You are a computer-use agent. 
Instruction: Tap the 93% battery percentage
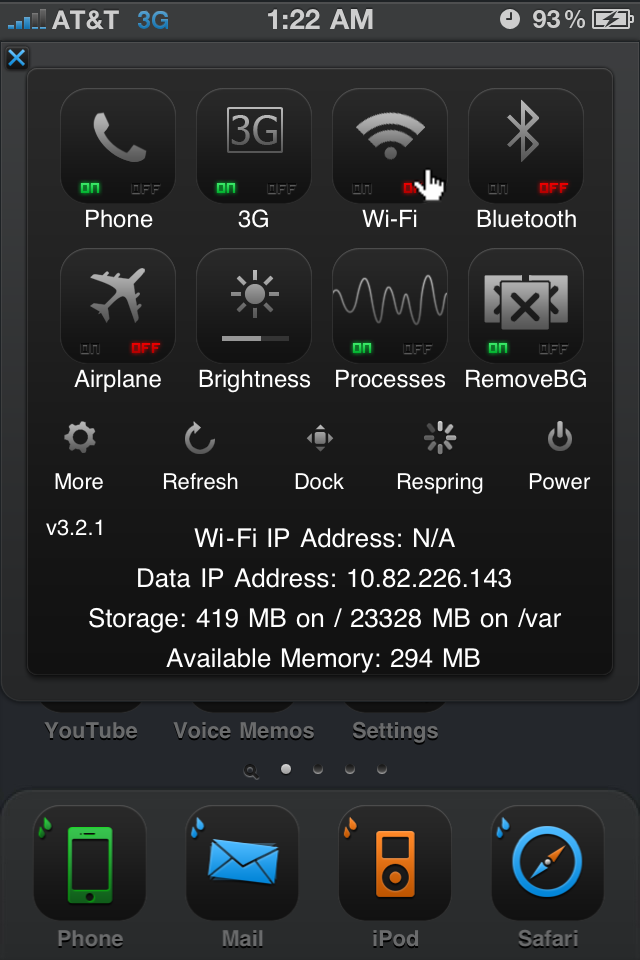(x=559, y=20)
